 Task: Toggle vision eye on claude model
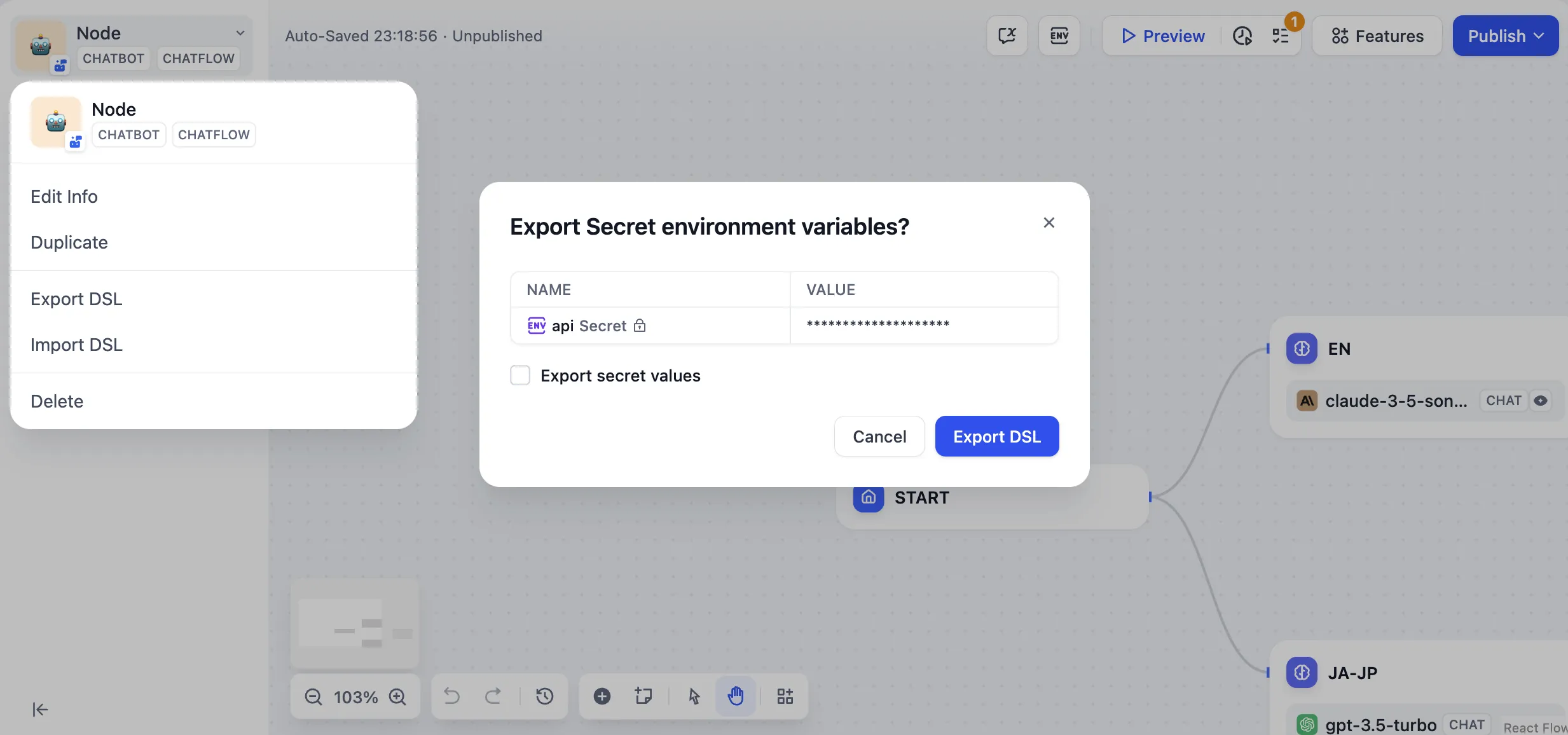pos(1540,401)
